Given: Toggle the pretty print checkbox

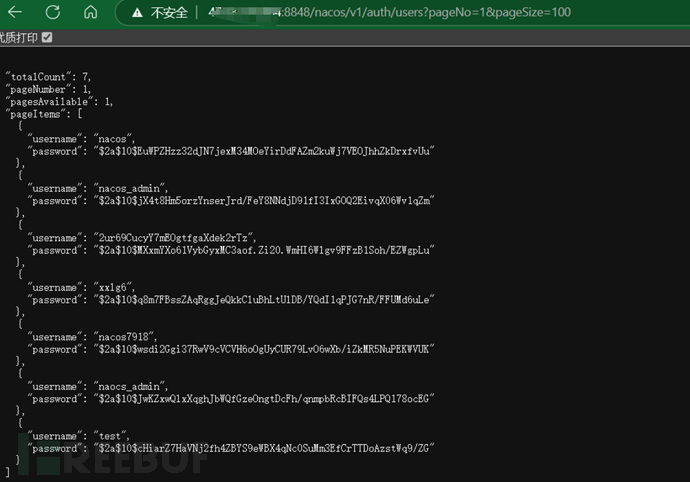Looking at the screenshot, I should (47, 37).
